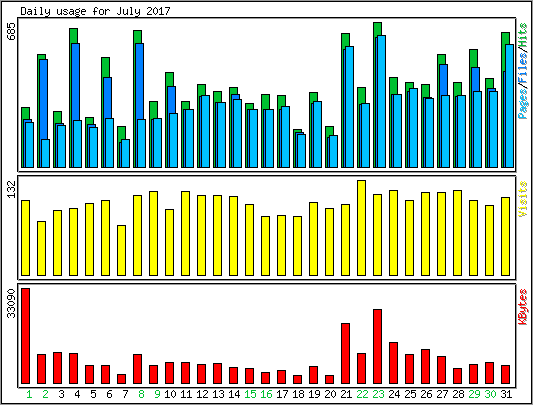Select day label 31
533x405 pixels.
pos(506,394)
